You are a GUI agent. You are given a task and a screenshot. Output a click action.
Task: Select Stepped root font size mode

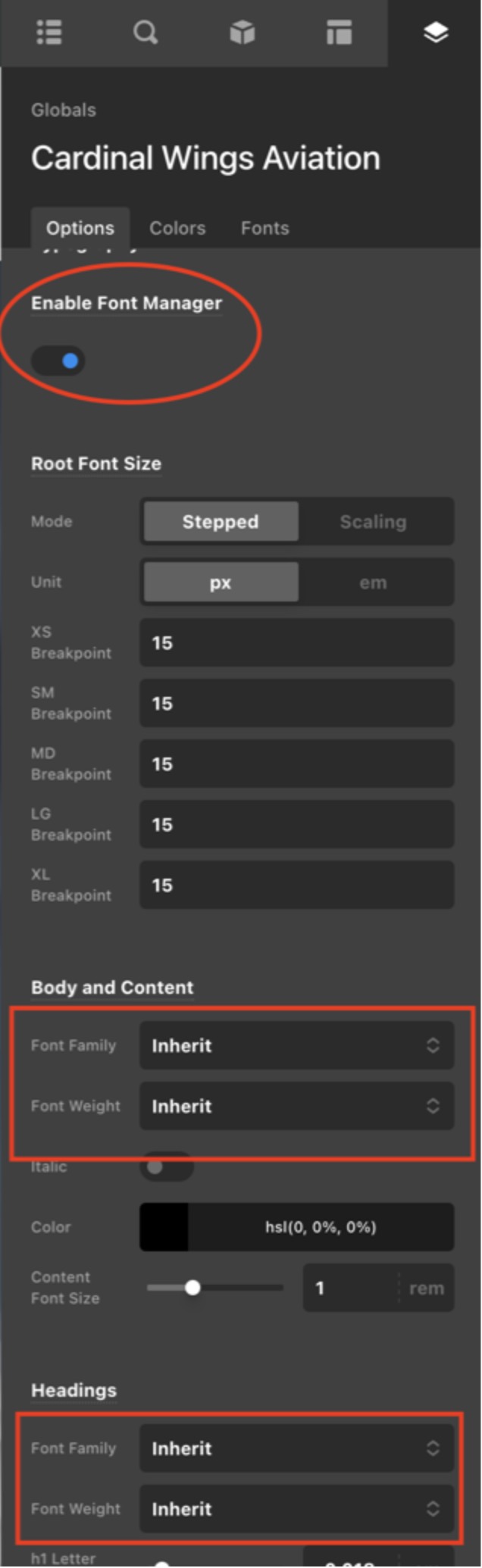click(221, 521)
